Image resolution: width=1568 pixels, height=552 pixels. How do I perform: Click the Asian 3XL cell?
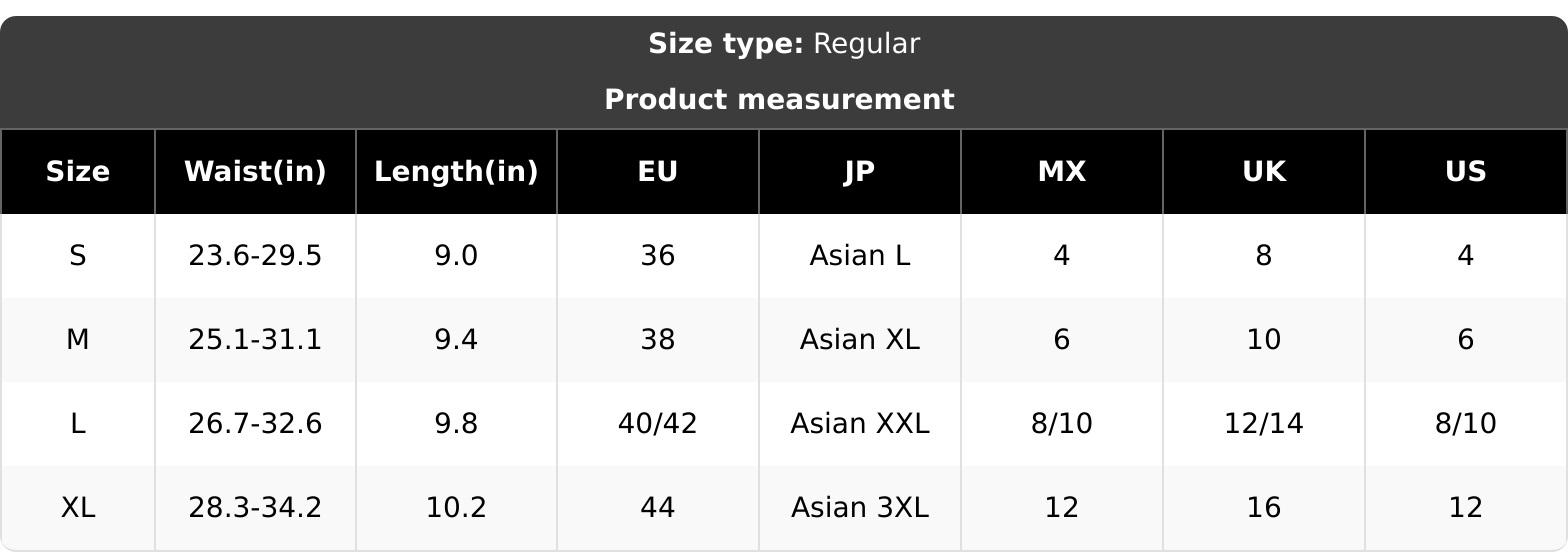click(860, 508)
